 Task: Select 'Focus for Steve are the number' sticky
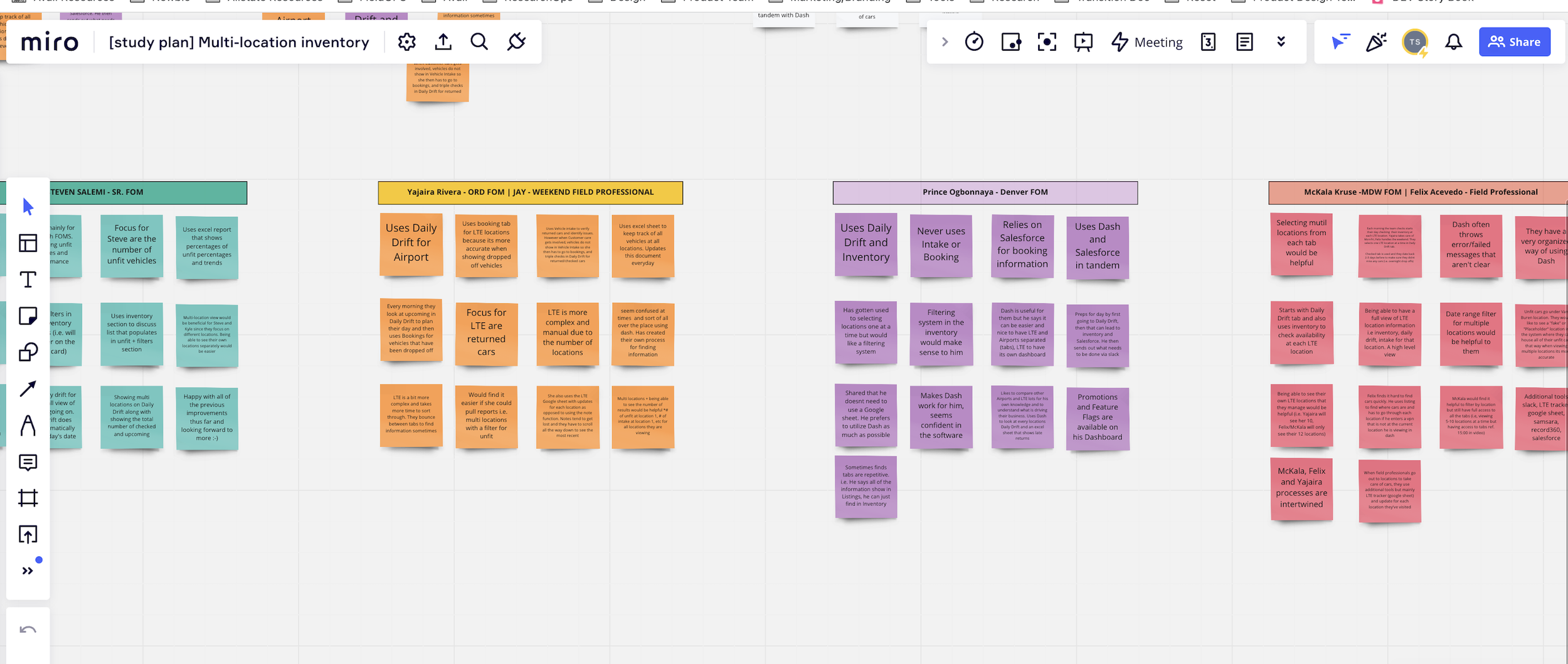pyautogui.click(x=132, y=246)
